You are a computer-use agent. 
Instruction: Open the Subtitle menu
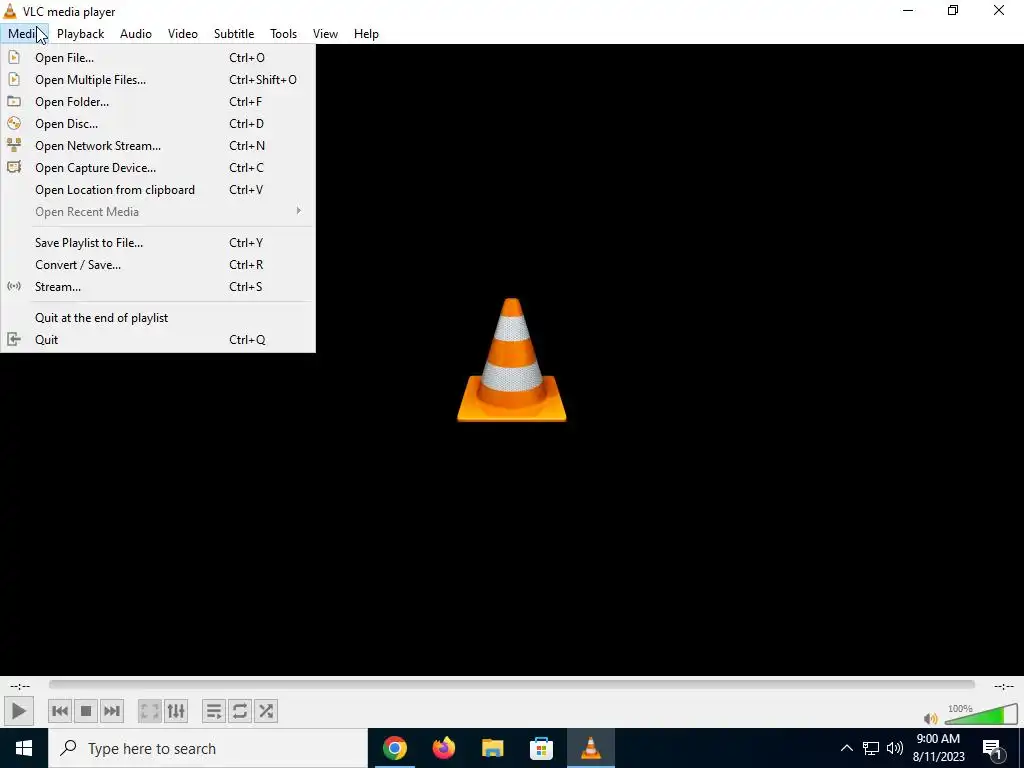coord(234,34)
